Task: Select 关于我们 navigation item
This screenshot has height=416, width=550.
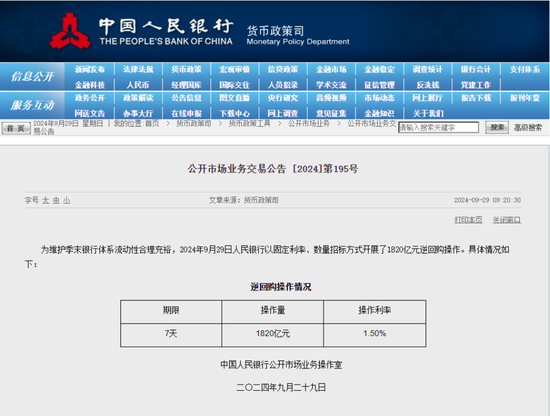Action: pos(428,113)
